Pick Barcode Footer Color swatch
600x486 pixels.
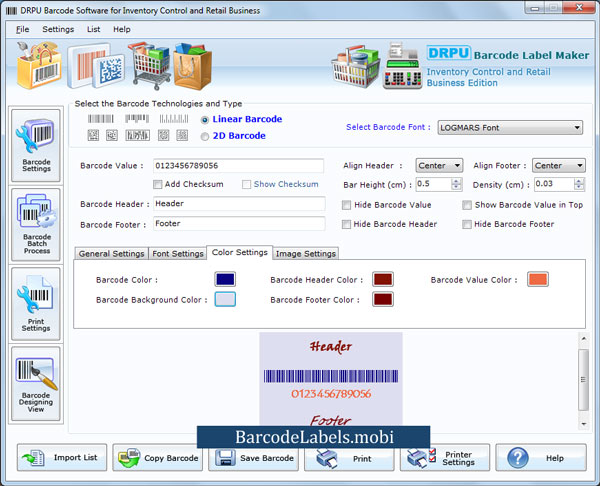click(x=383, y=299)
